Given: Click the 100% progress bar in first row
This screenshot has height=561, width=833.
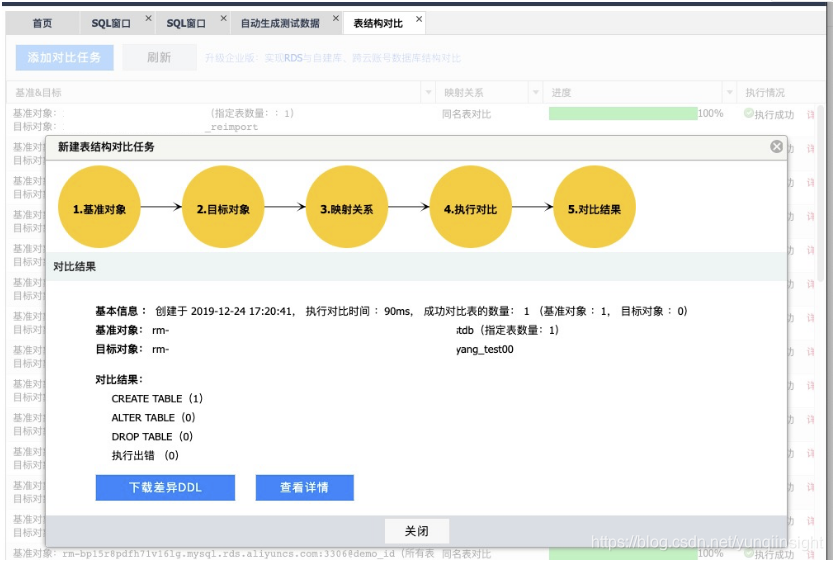Looking at the screenshot, I should coord(623,113).
